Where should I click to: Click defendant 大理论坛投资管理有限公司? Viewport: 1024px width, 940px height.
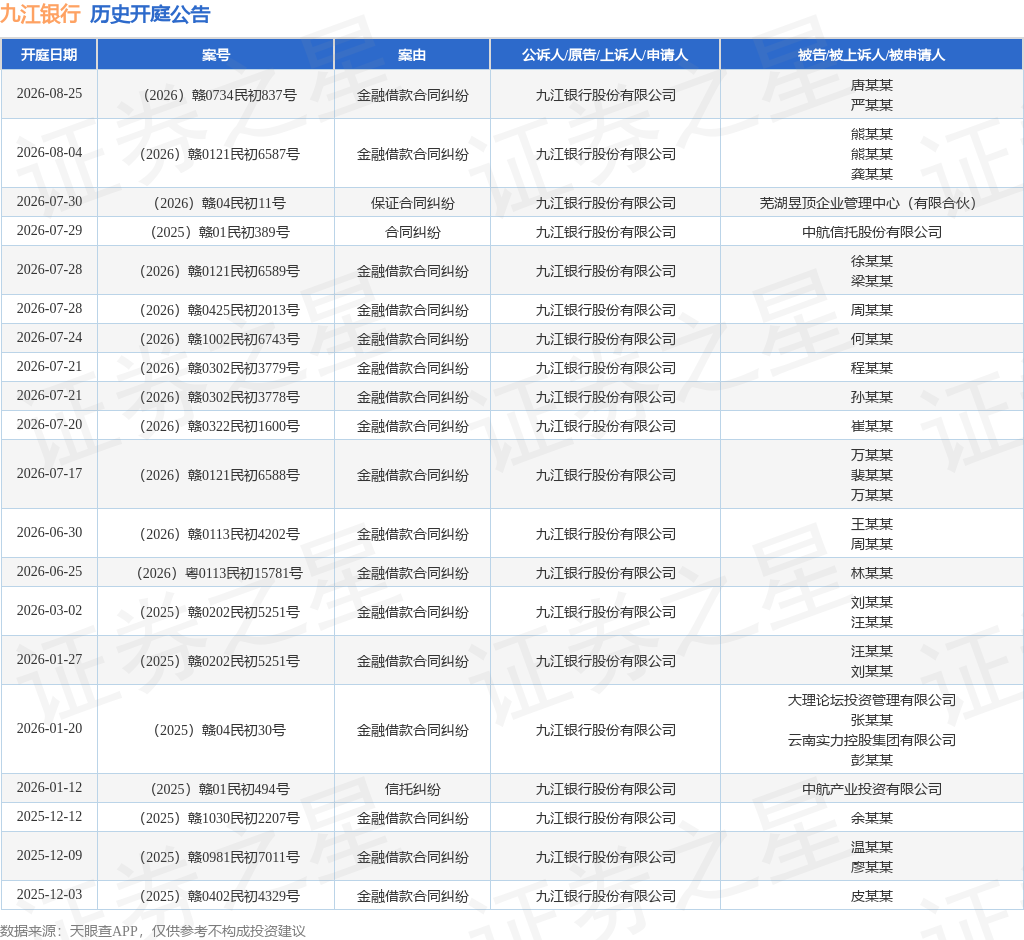(872, 700)
